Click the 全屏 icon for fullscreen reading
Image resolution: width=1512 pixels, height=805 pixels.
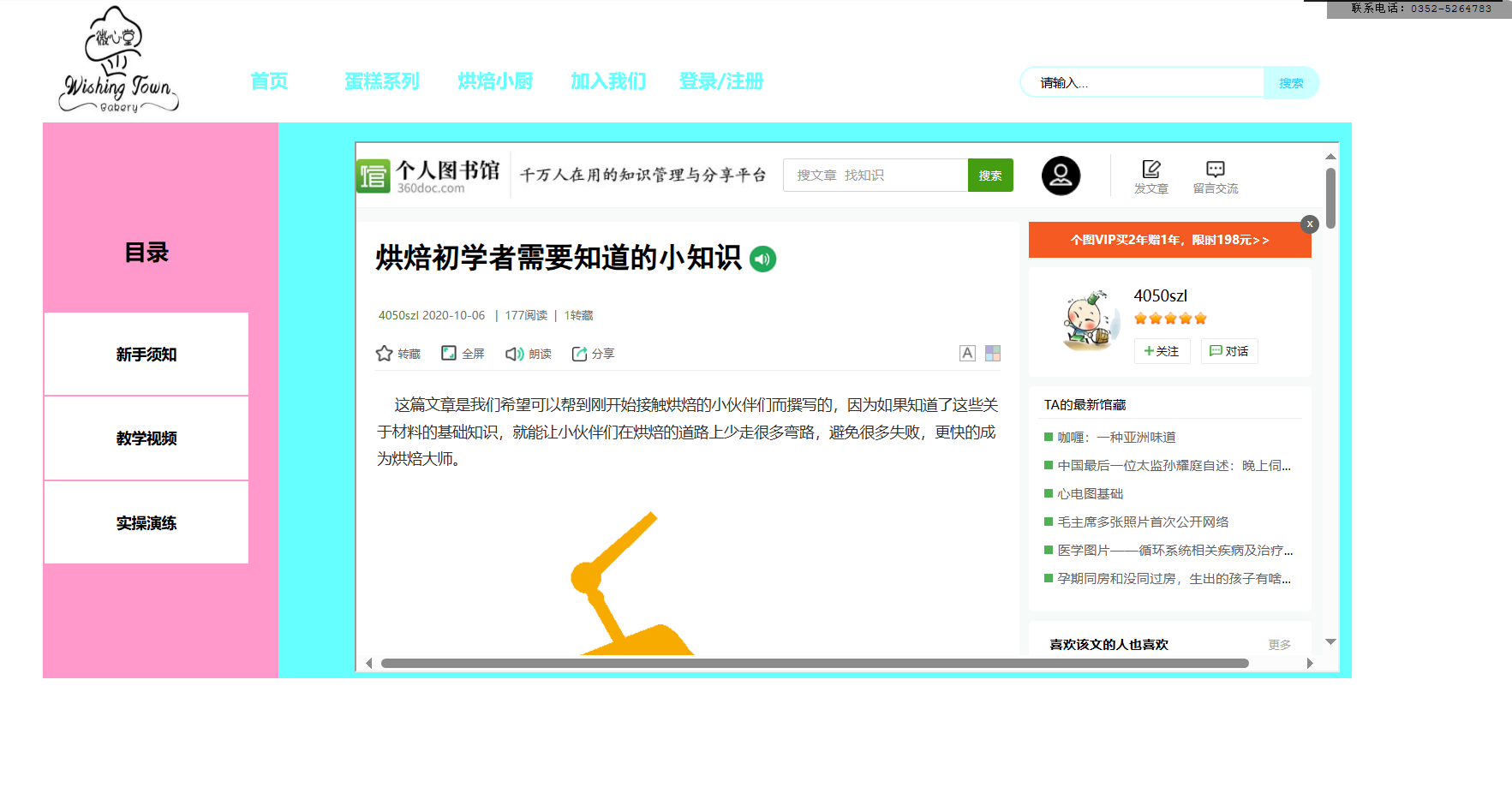[x=448, y=353]
